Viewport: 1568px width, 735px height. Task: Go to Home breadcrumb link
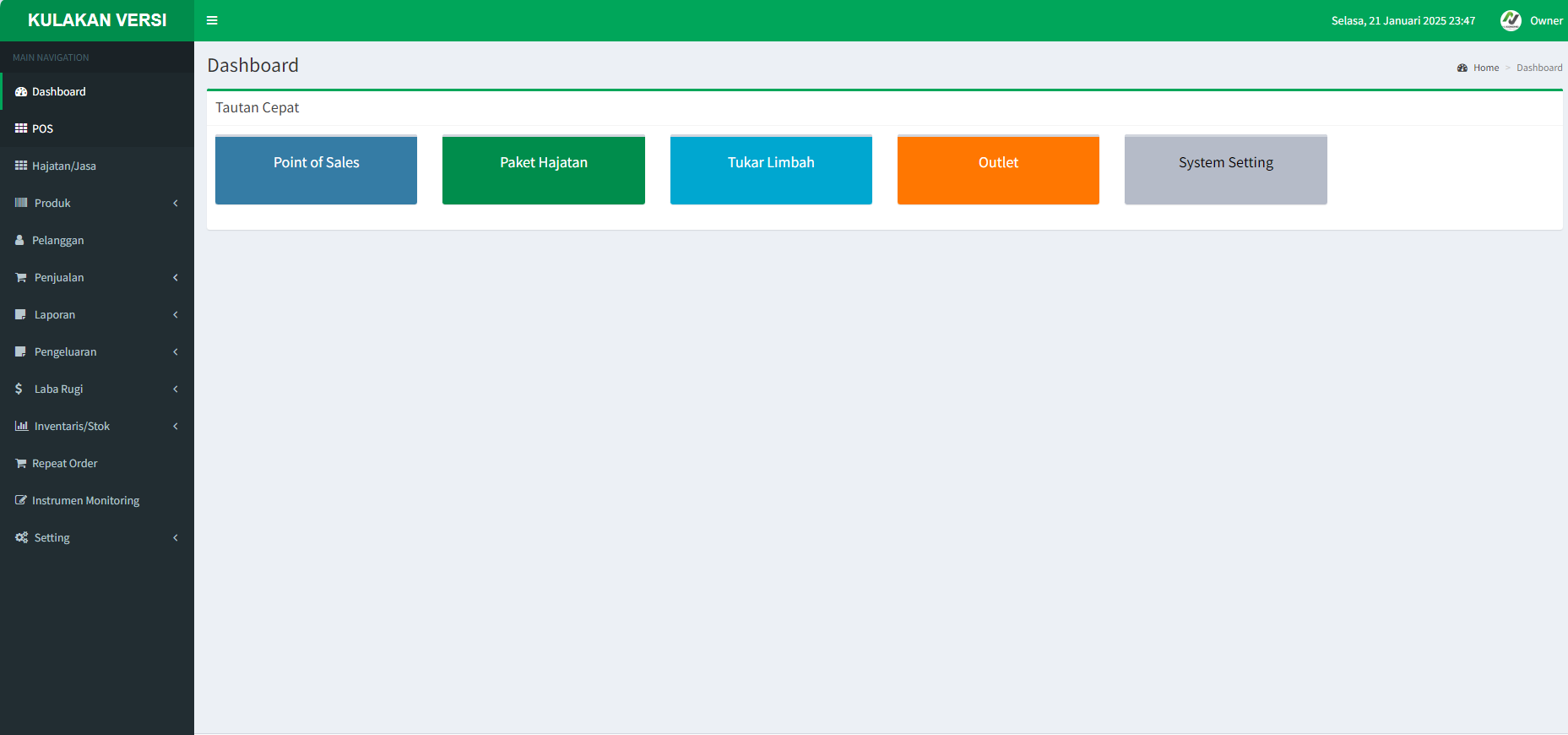click(x=1485, y=68)
